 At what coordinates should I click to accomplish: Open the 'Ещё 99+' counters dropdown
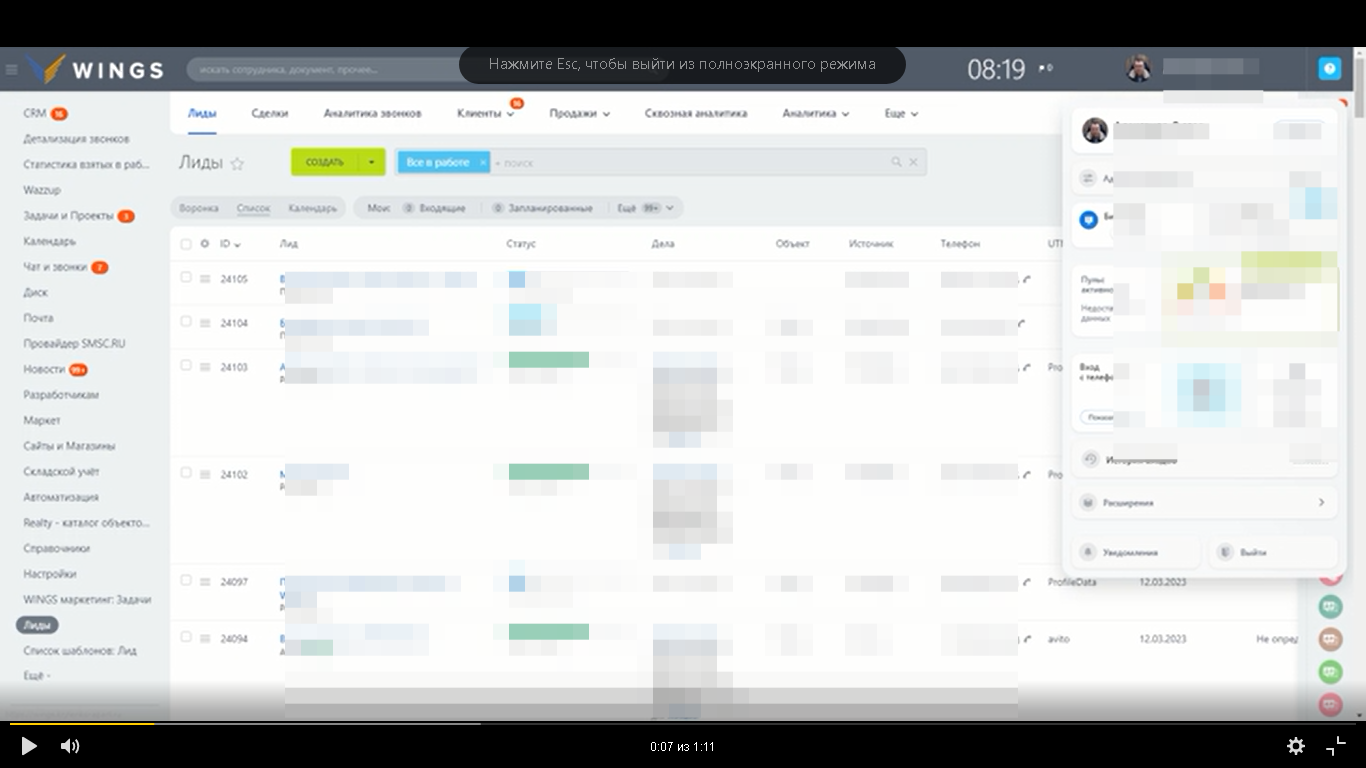coord(645,208)
